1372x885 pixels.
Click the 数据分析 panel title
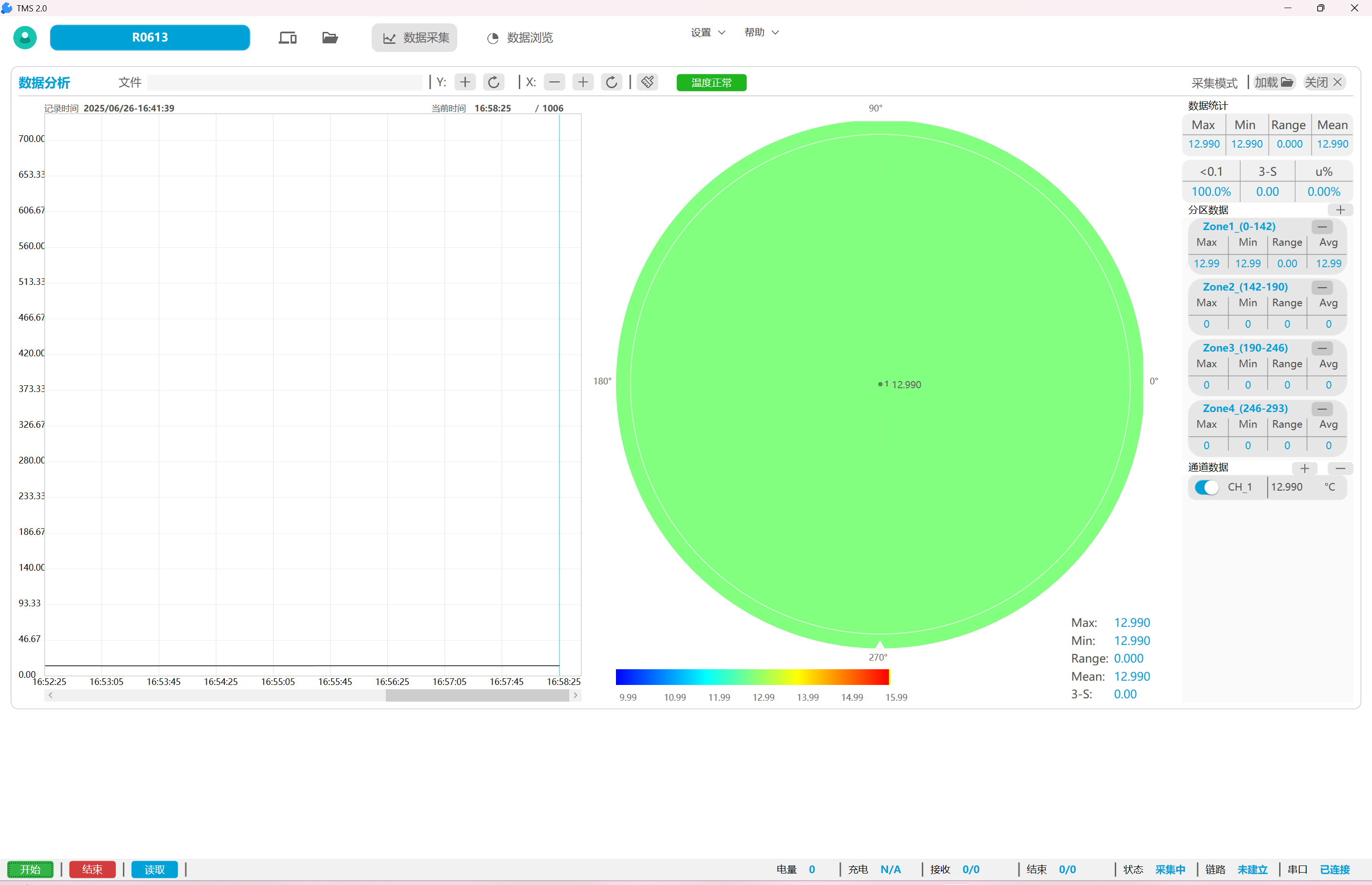tap(44, 83)
